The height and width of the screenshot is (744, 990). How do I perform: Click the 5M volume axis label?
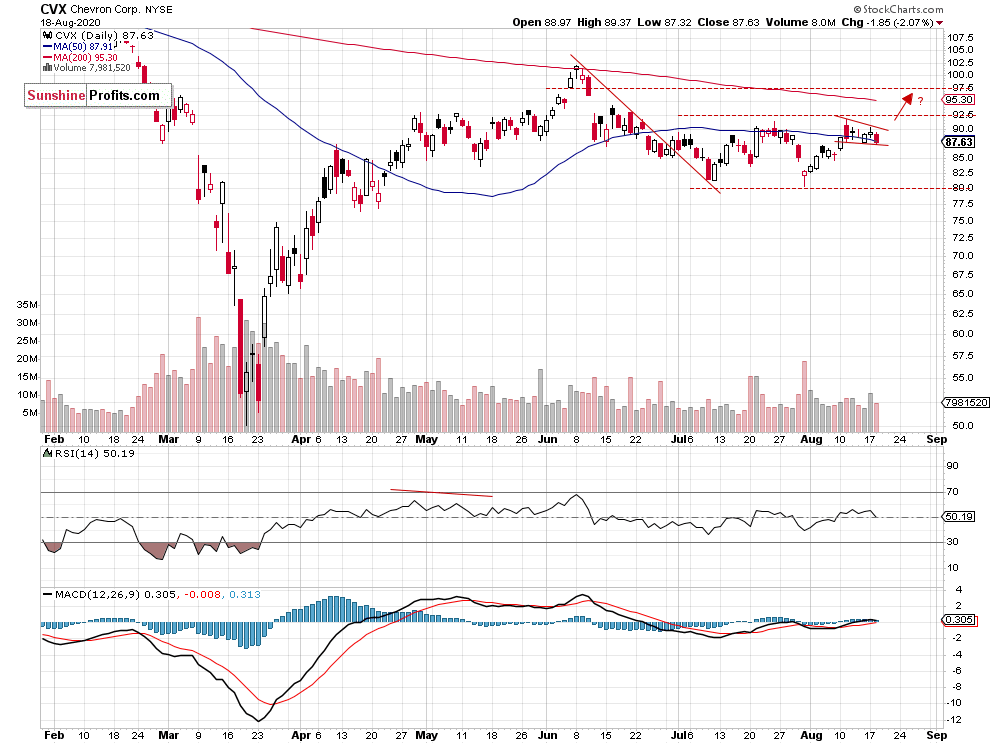coord(30,413)
